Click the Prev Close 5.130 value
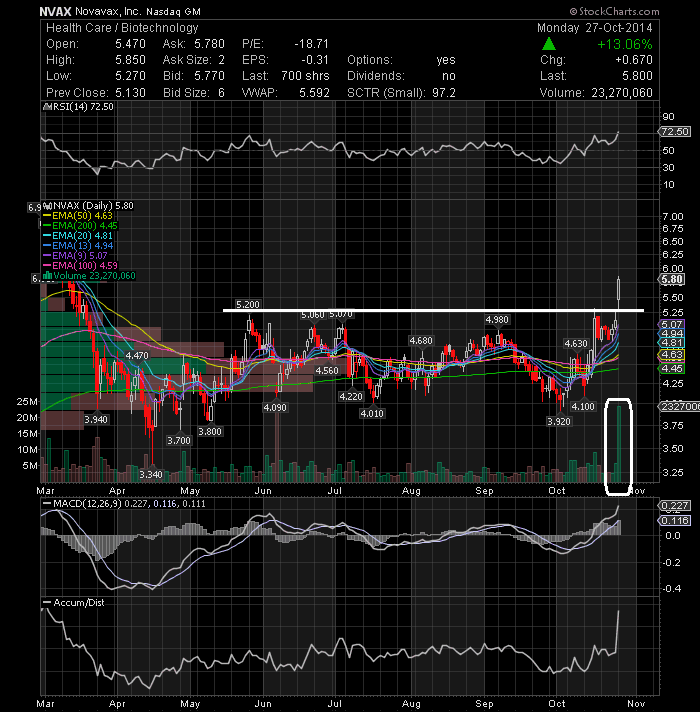This screenshot has width=700, height=712. point(130,93)
